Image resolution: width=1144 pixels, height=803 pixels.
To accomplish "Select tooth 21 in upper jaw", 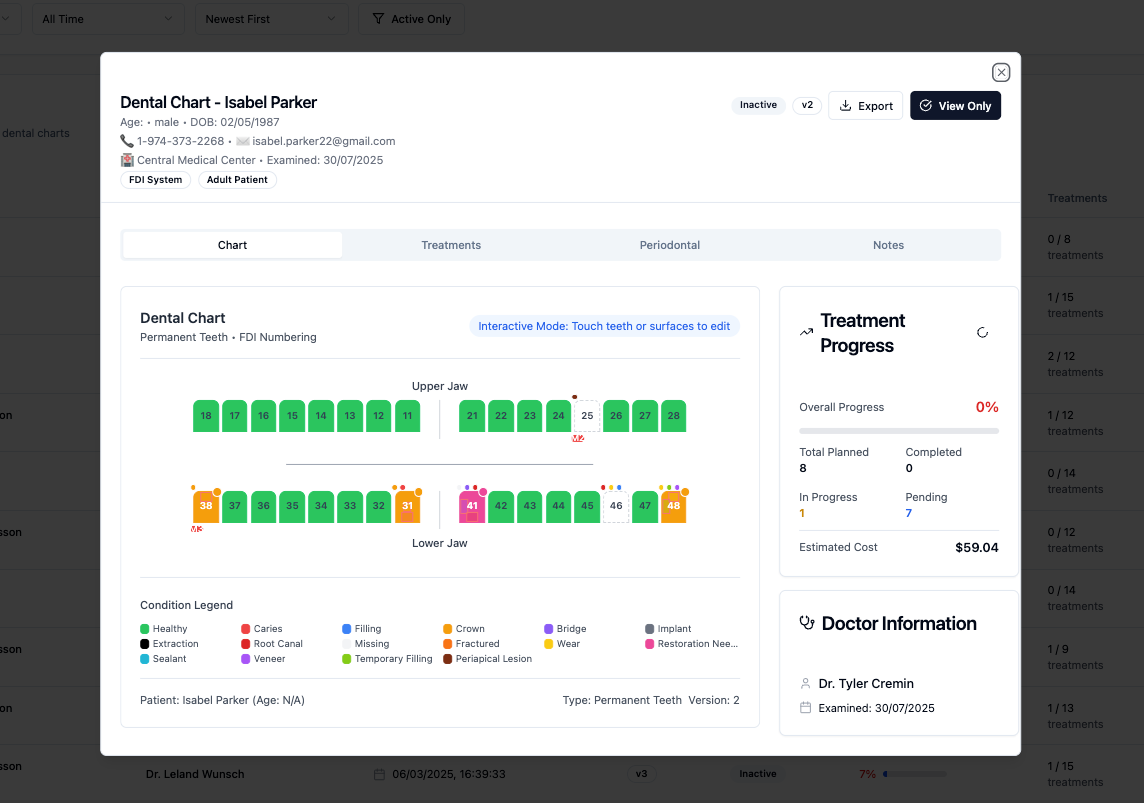I will [x=472, y=416].
